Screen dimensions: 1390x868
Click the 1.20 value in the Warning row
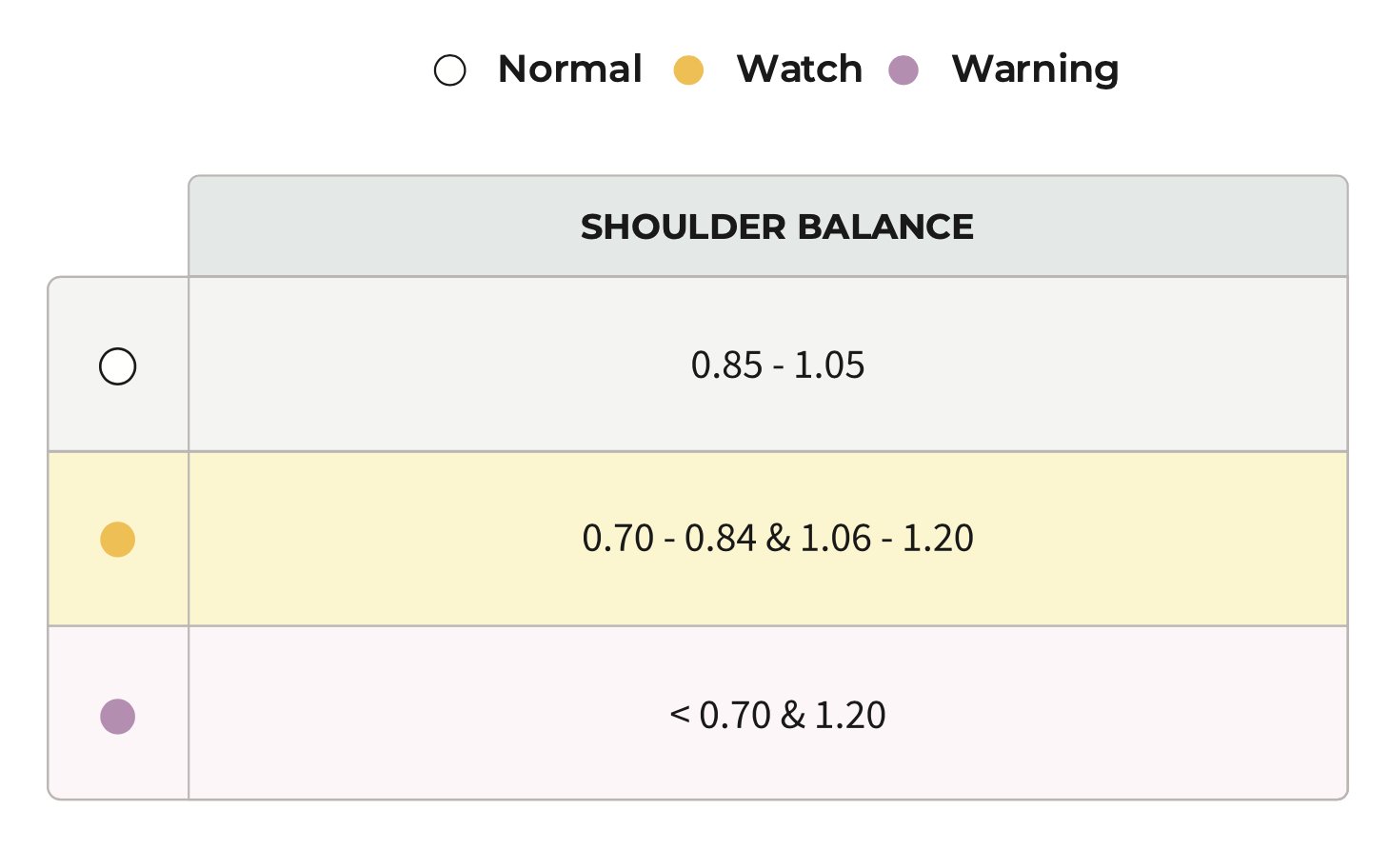[850, 716]
